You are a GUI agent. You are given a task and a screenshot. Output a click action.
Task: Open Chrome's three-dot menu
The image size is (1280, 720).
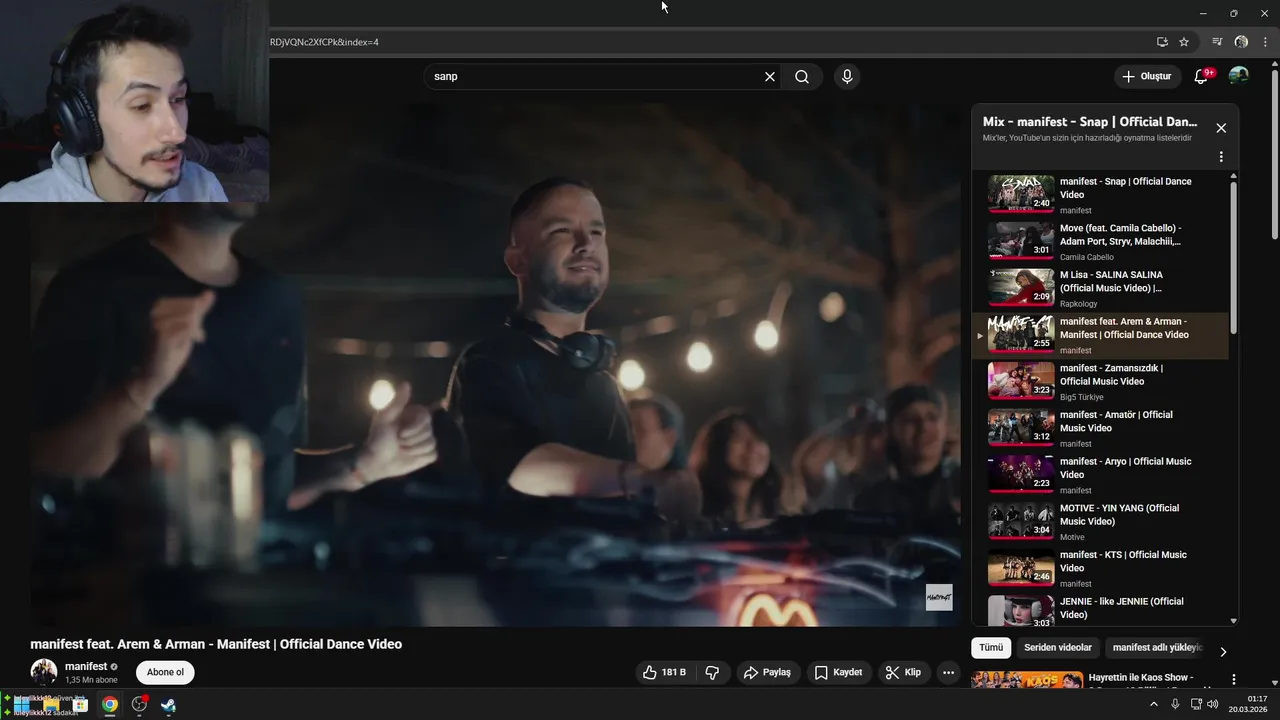click(x=1265, y=42)
